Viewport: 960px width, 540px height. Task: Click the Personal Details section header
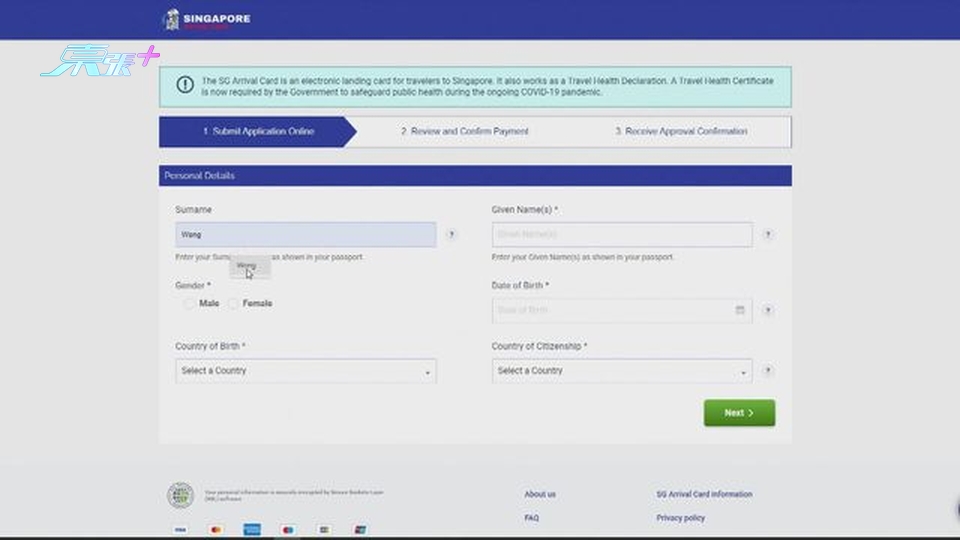pyautogui.click(x=475, y=176)
